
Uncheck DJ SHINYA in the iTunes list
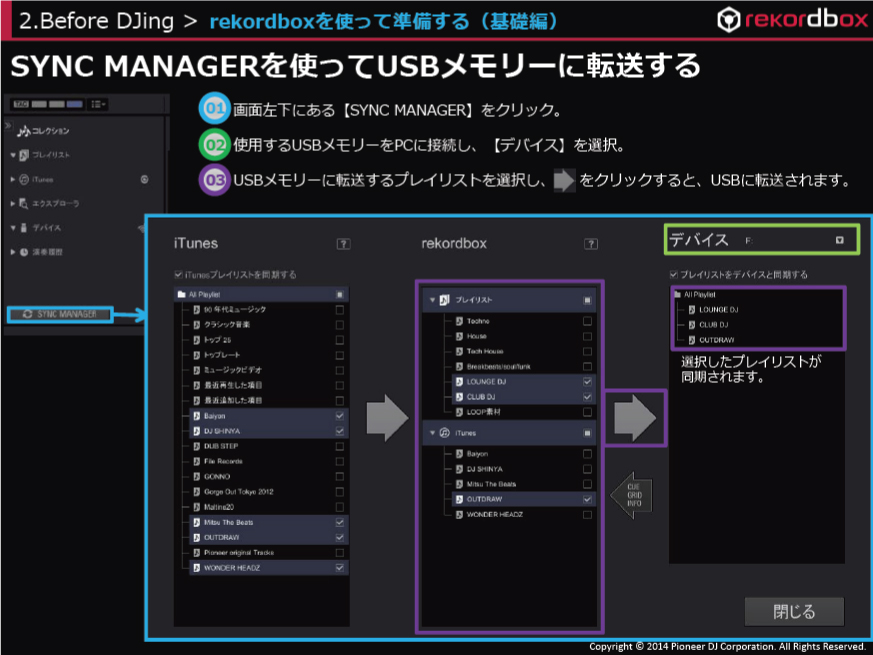[x=340, y=431]
